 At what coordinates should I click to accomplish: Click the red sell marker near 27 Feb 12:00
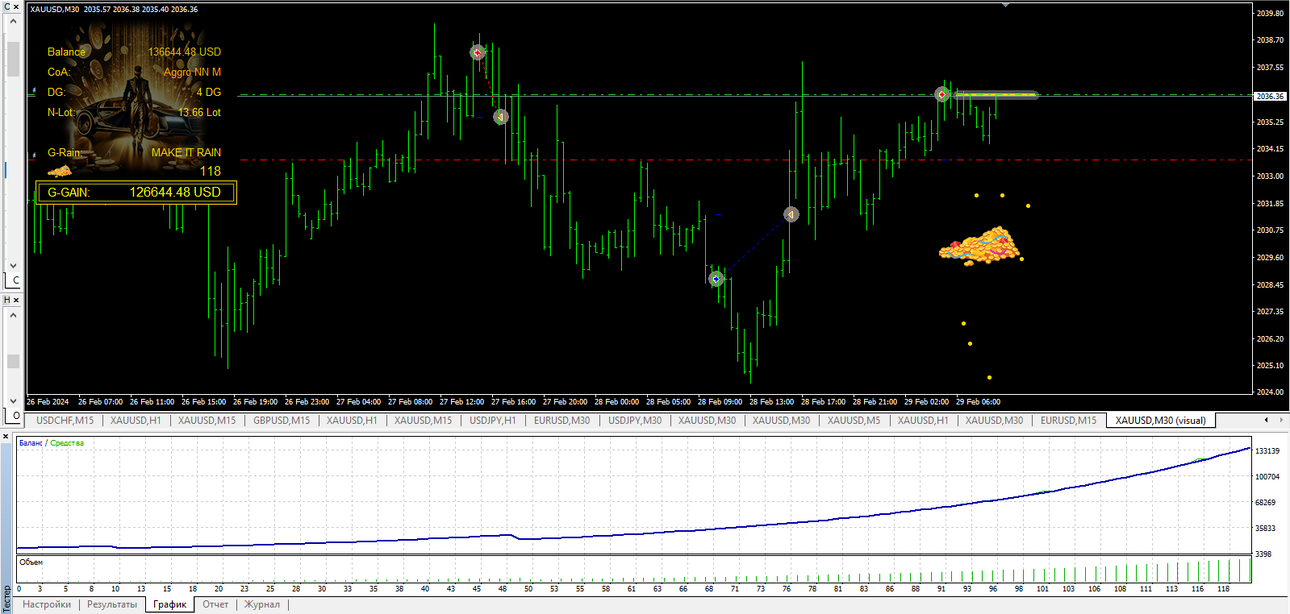(478, 52)
